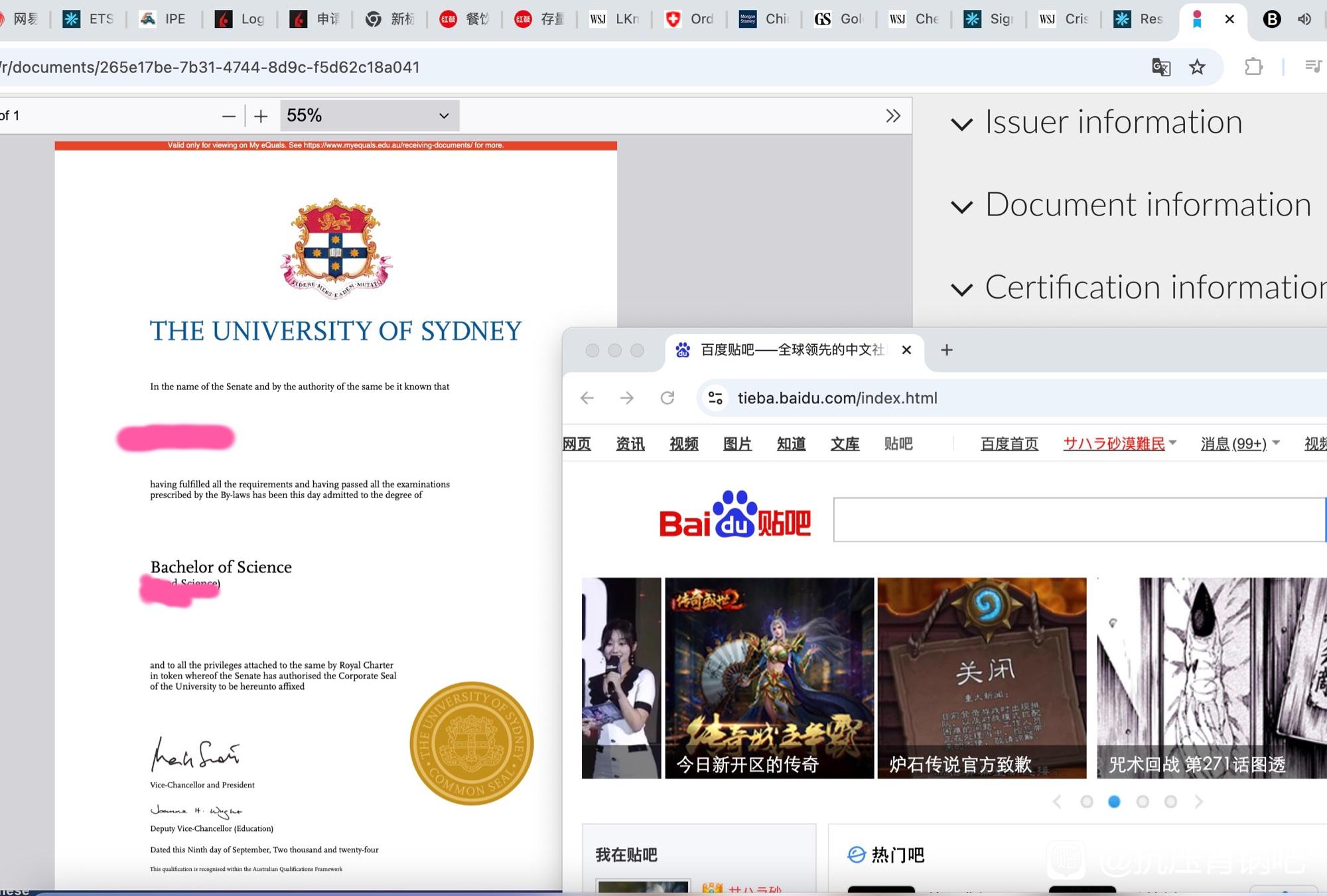Click the 我在贴吧 heading
This screenshot has height=896, width=1327.
tap(626, 855)
